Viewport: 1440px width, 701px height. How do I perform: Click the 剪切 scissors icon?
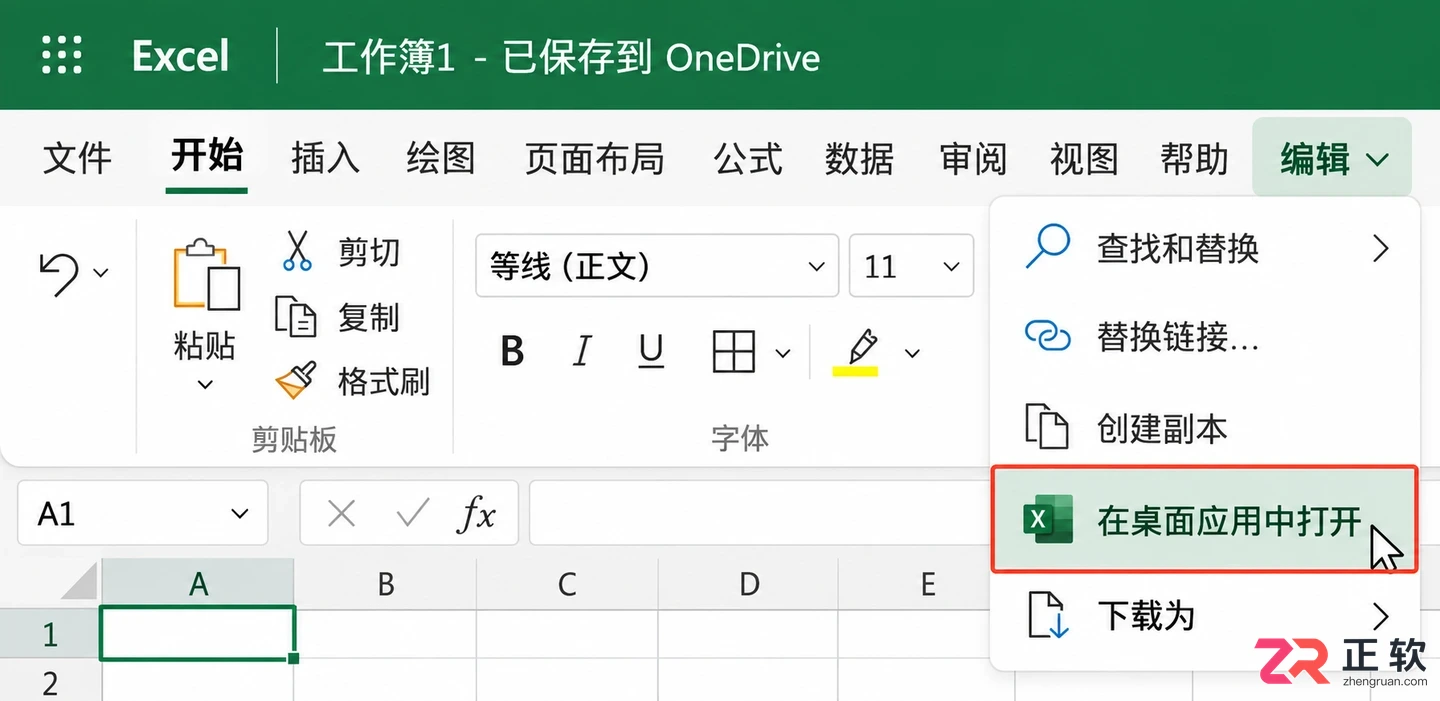[297, 251]
